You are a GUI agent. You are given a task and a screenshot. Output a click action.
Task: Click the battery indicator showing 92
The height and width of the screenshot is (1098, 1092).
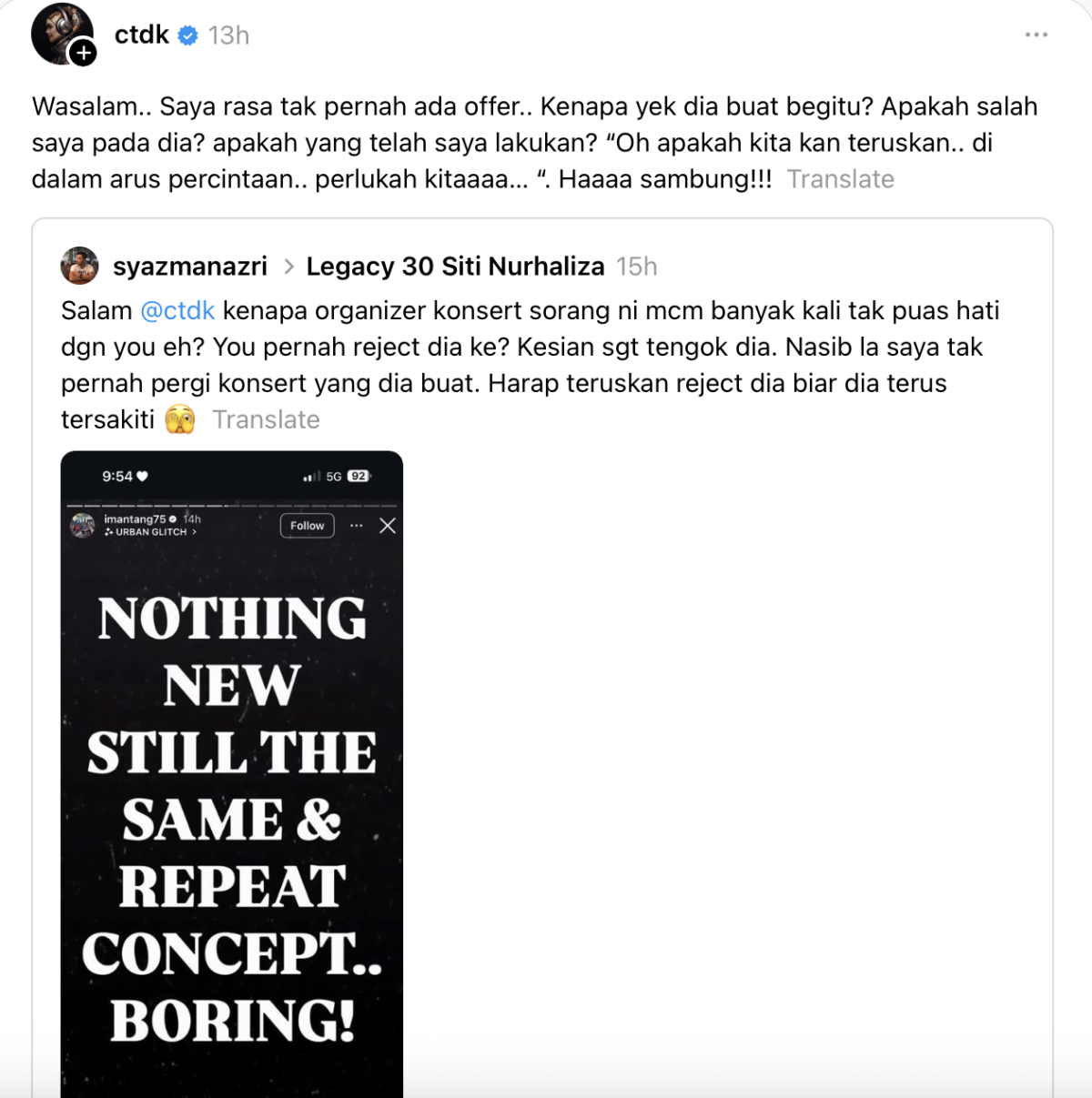[x=359, y=476]
